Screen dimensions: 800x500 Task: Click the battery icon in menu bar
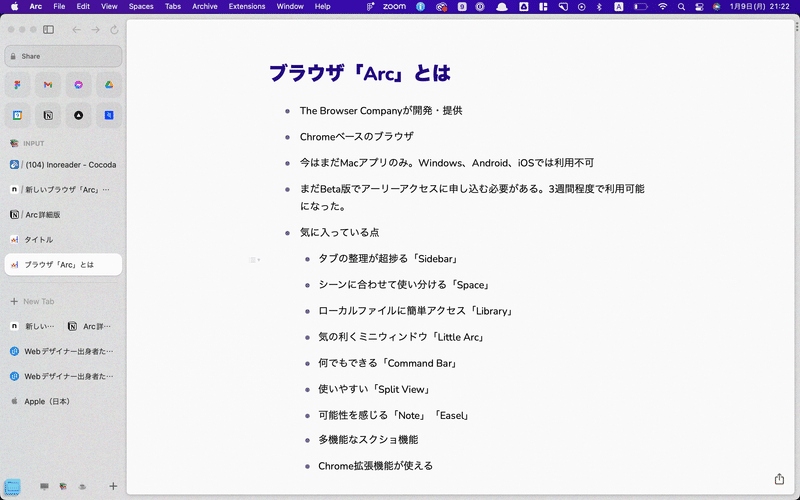coord(640,7)
